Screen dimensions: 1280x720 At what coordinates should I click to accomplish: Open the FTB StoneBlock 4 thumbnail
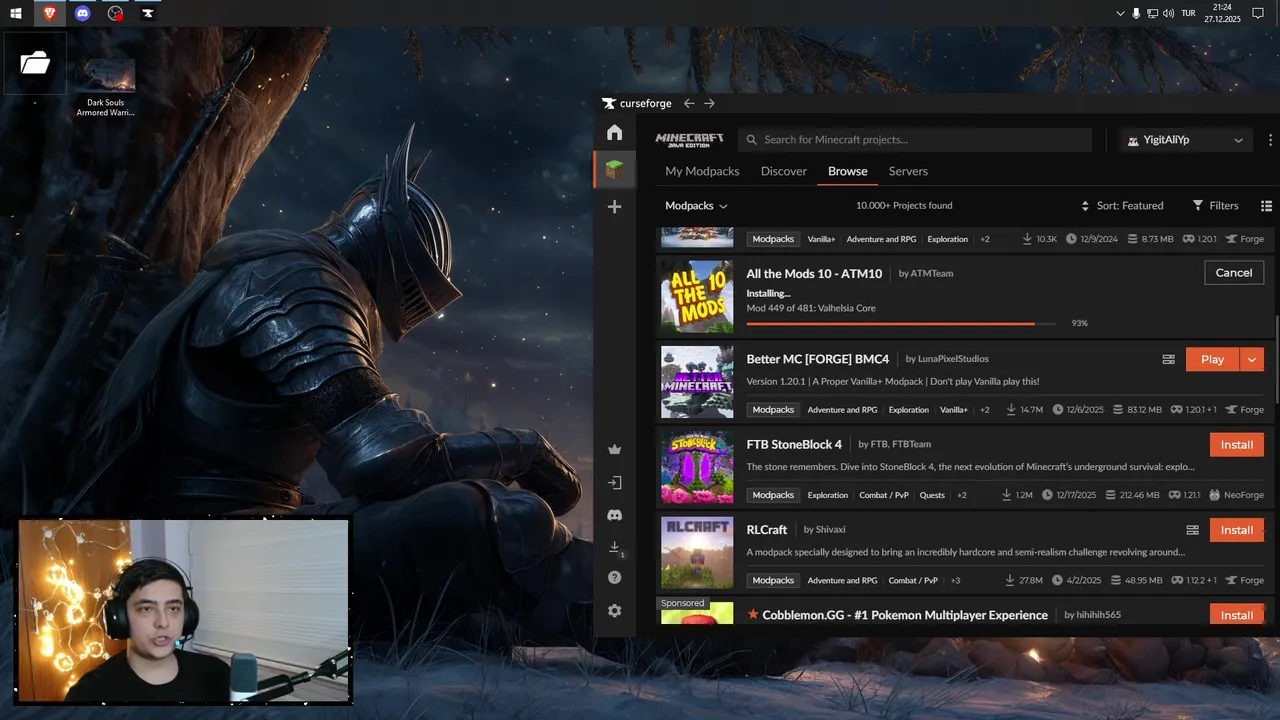(x=697, y=467)
